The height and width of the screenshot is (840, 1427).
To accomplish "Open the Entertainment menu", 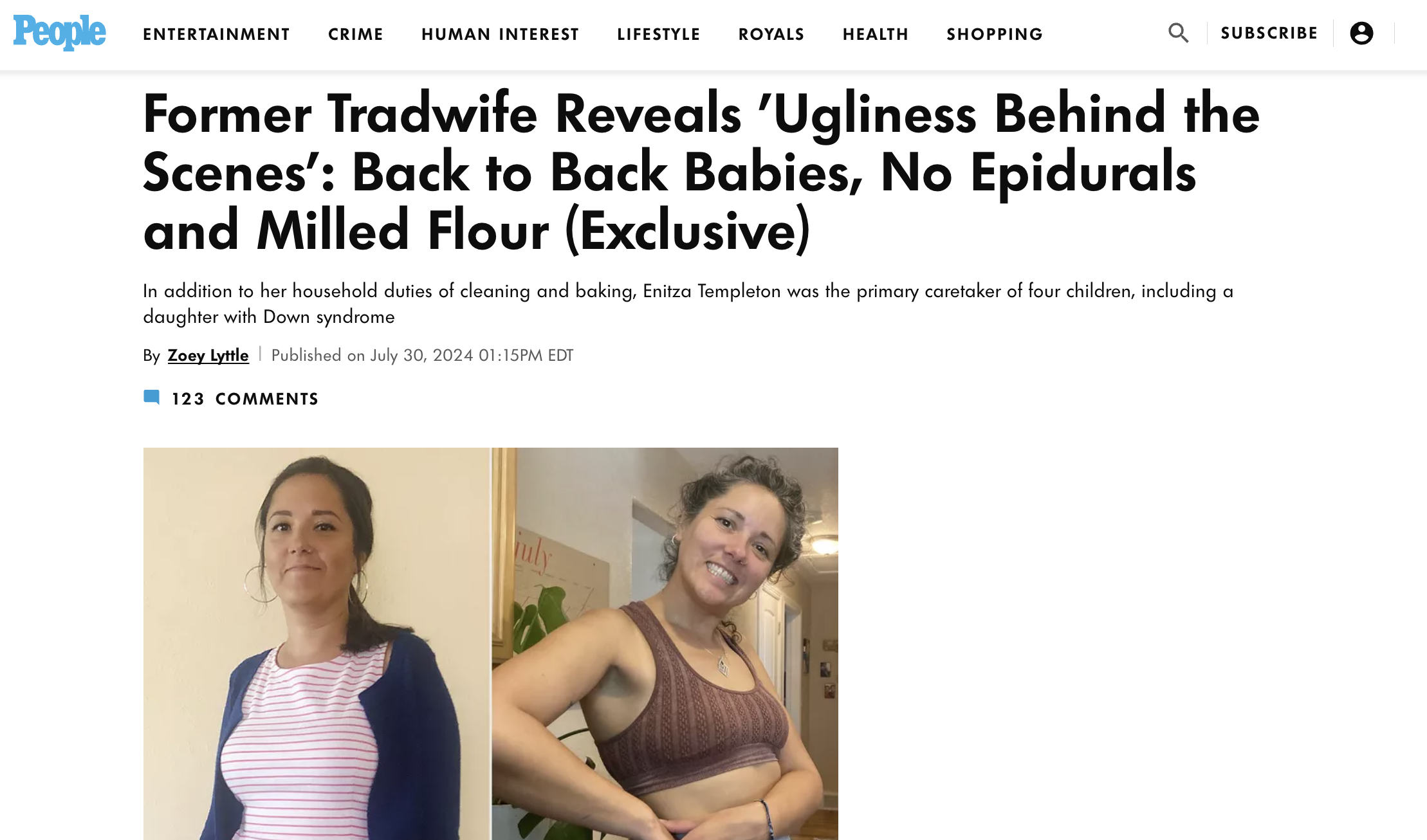I will tap(216, 34).
